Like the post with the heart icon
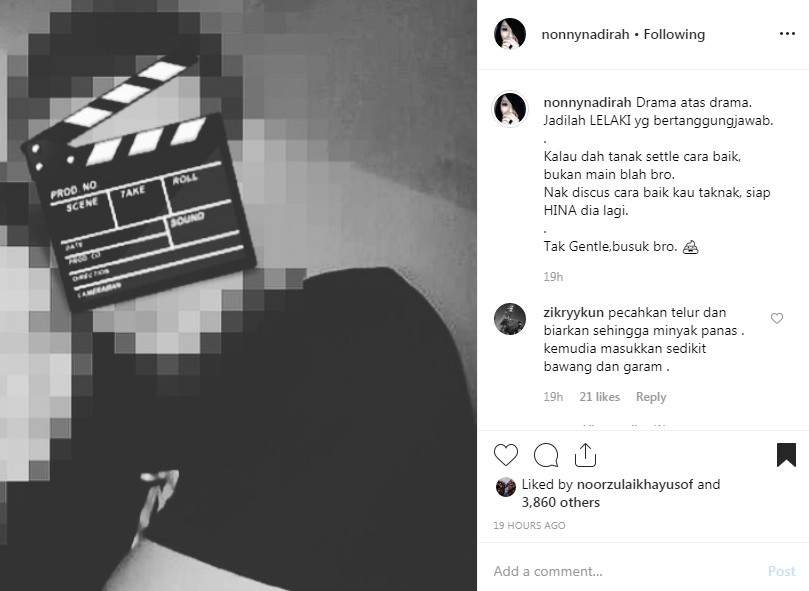The height and width of the screenshot is (591, 809). pos(506,455)
